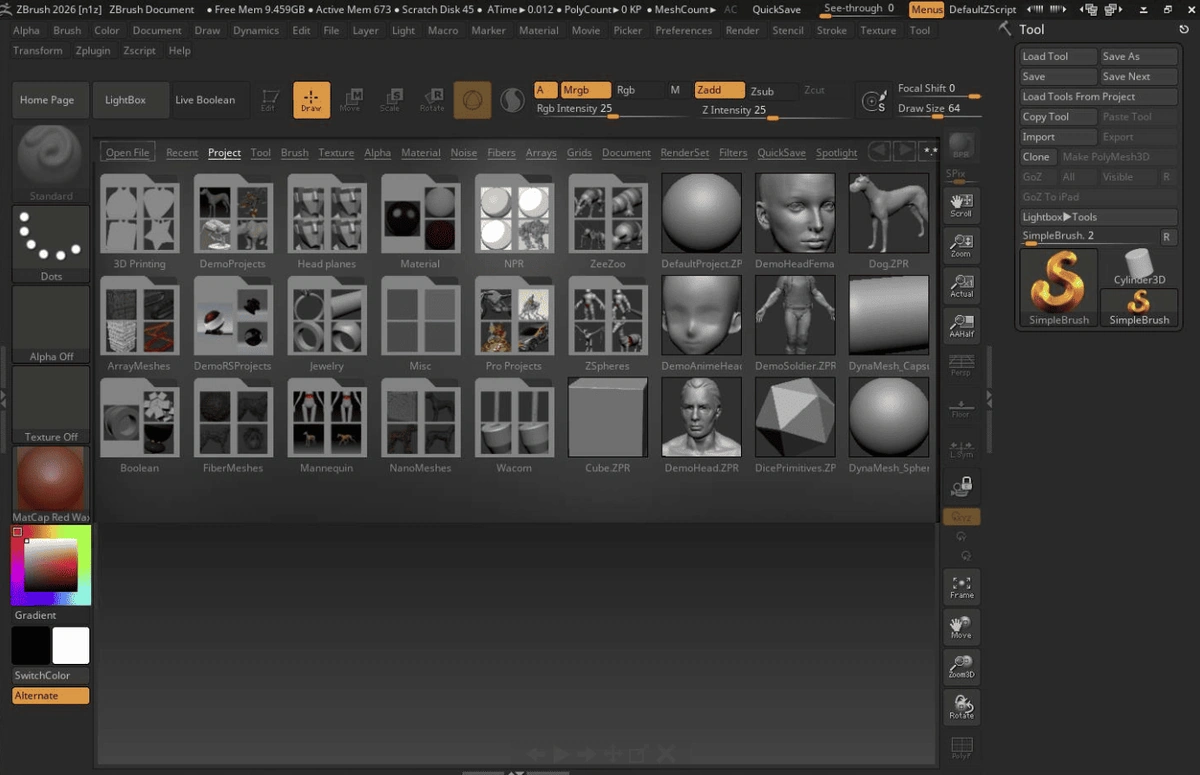This screenshot has height=775, width=1200.
Task: Toggle the Rgb channel button
Action: 638,90
